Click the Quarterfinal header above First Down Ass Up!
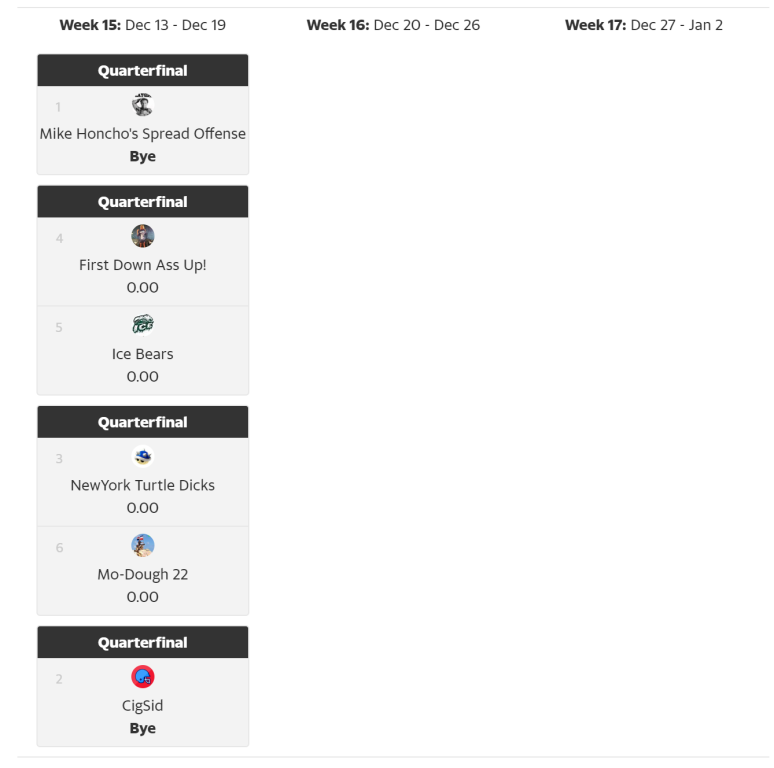 (143, 202)
